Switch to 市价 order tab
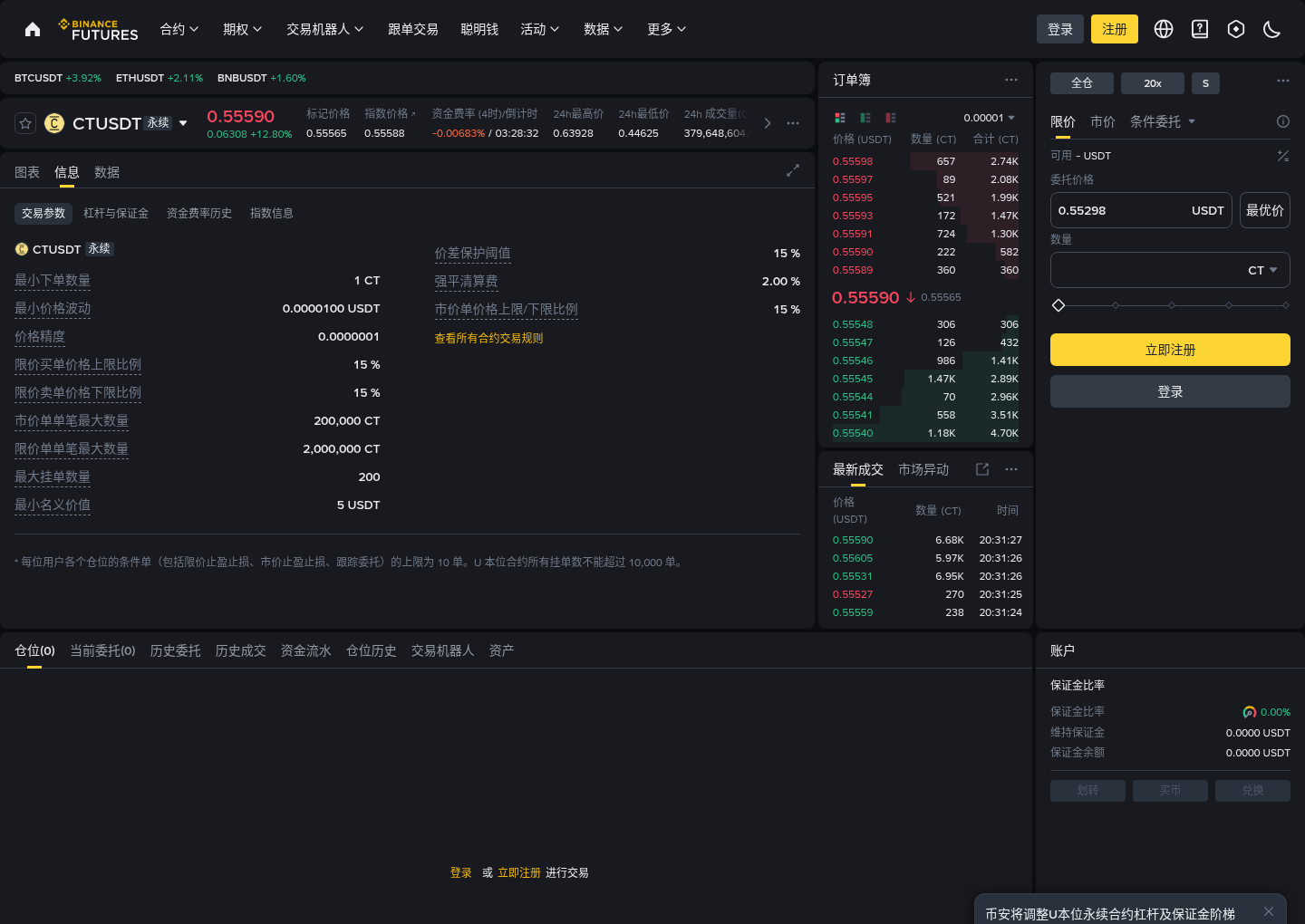This screenshot has height=924, width=1305. click(1103, 121)
